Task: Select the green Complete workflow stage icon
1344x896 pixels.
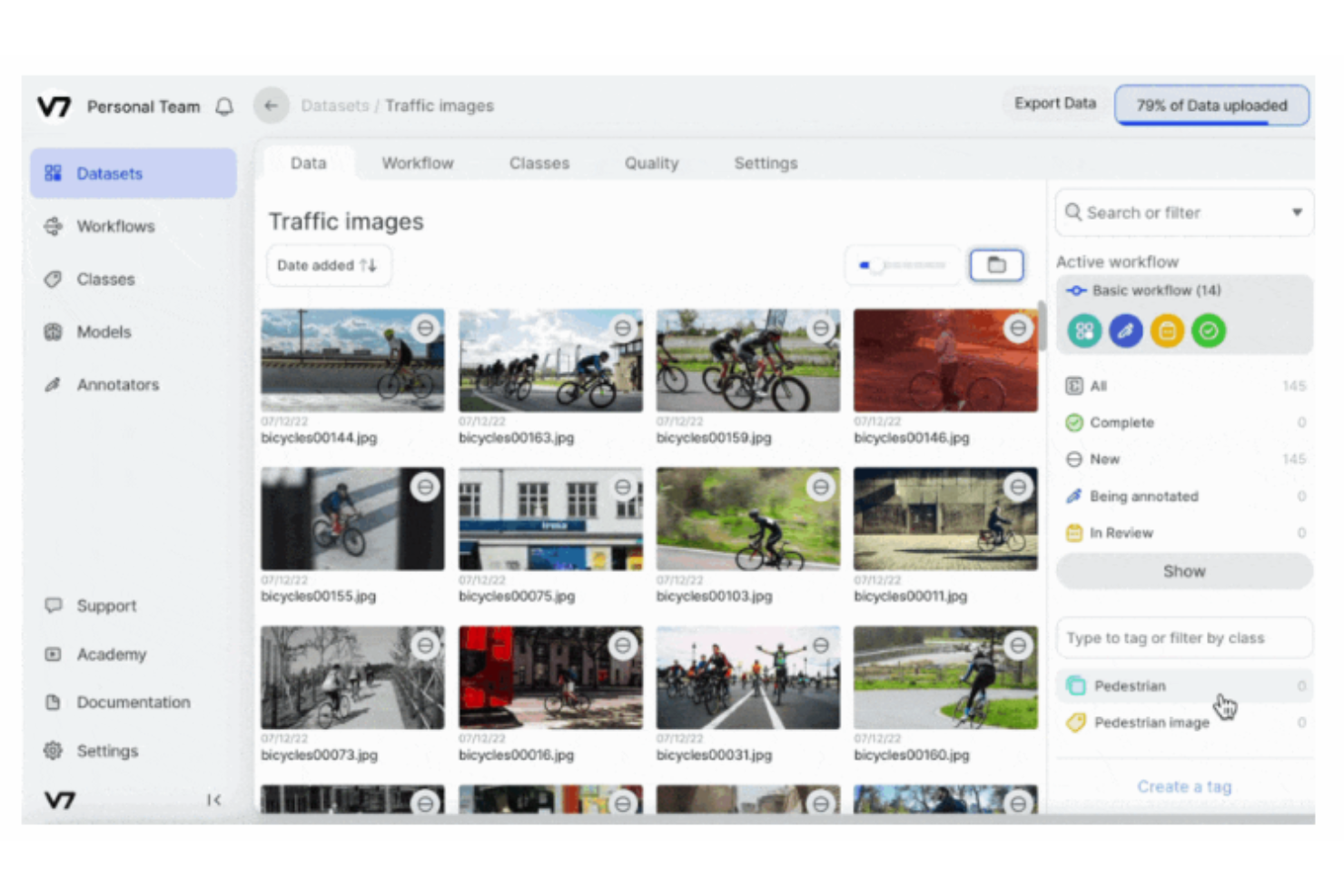Action: pyautogui.click(x=1209, y=330)
